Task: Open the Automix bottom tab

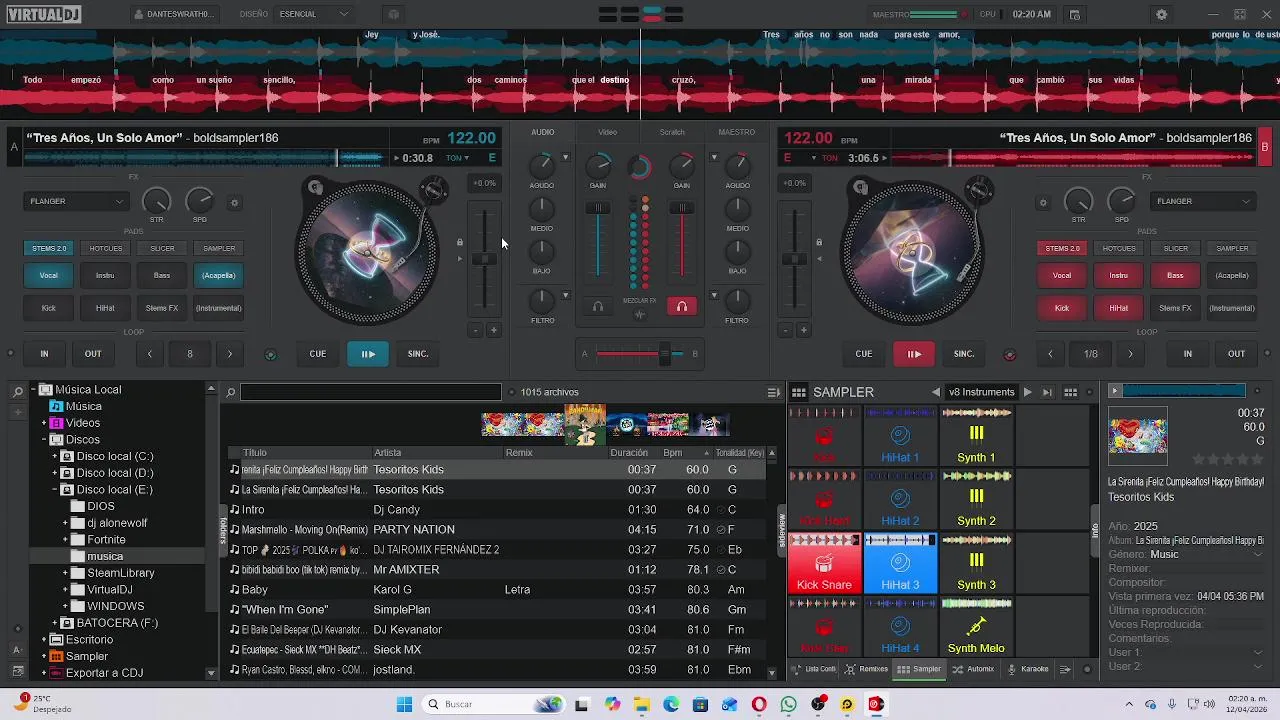Action: click(x=973, y=669)
